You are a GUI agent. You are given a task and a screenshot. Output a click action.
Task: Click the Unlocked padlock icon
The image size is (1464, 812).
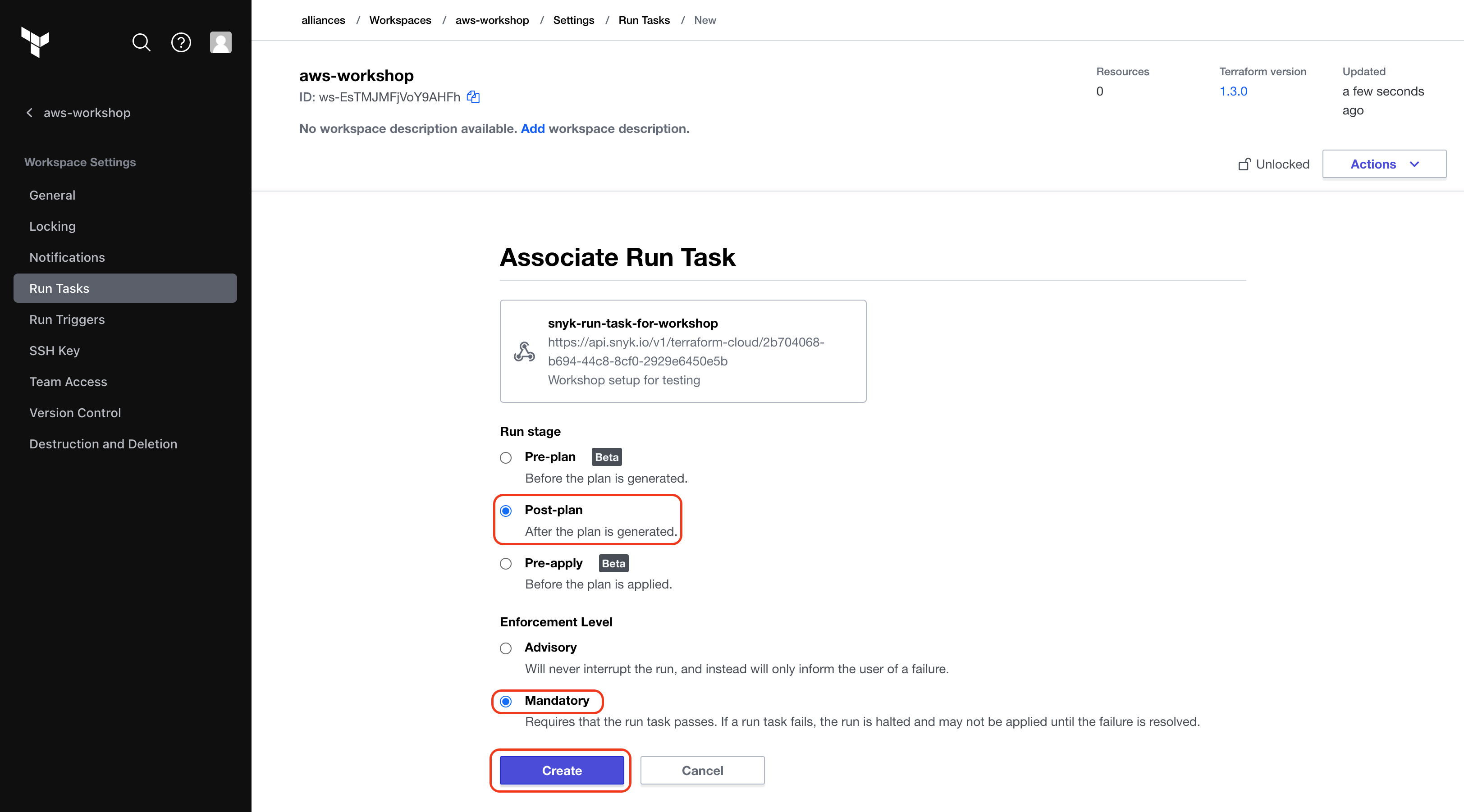[1244, 164]
